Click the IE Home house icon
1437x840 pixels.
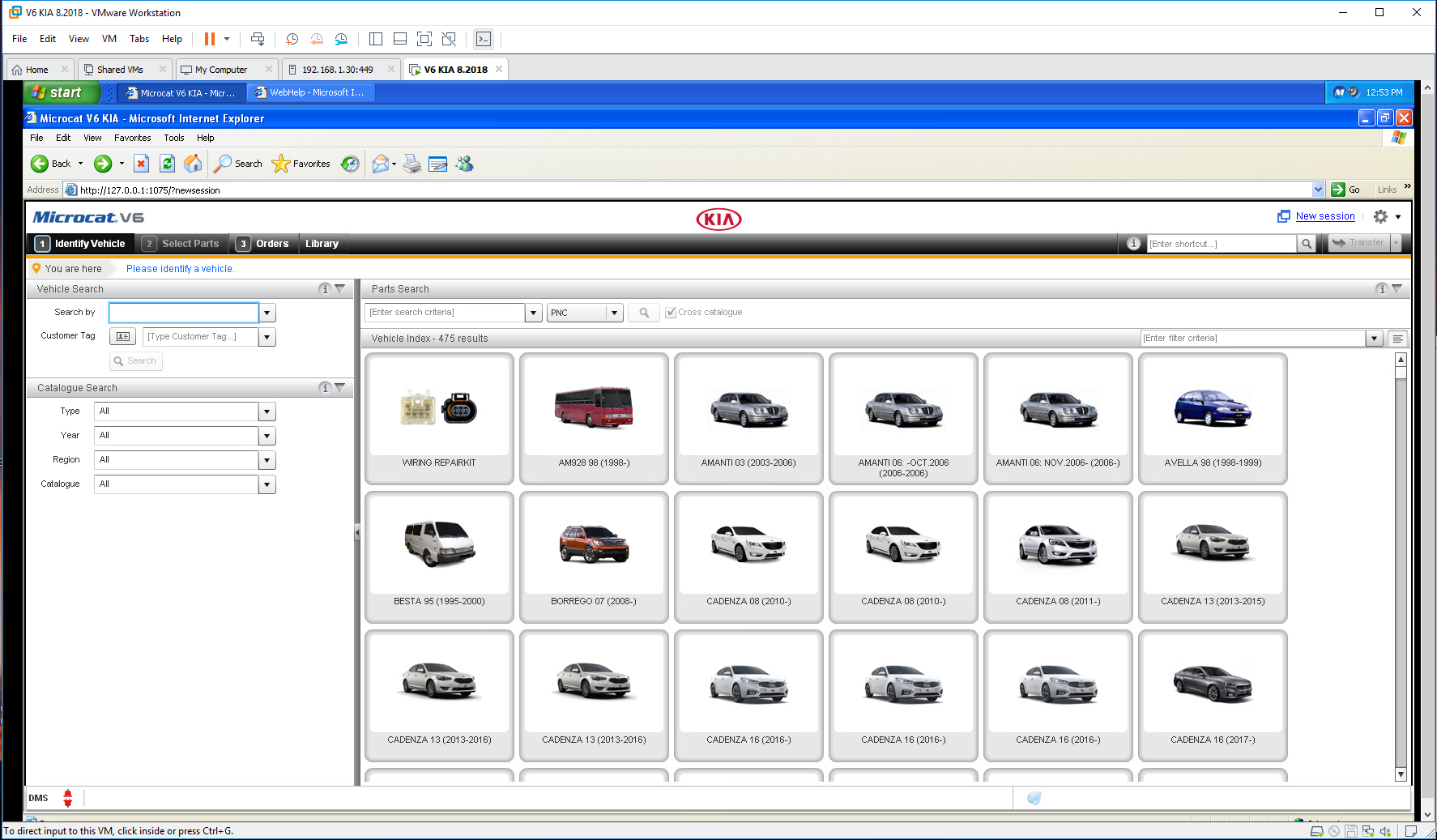coord(193,164)
